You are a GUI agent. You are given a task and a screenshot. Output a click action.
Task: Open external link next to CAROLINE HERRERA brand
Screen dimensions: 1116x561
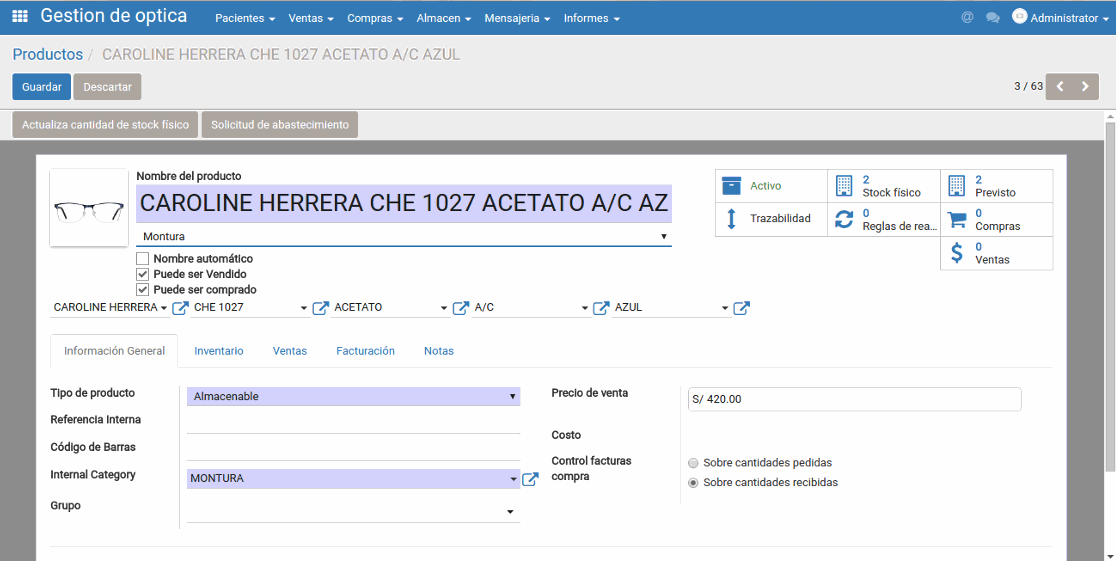coord(180,308)
